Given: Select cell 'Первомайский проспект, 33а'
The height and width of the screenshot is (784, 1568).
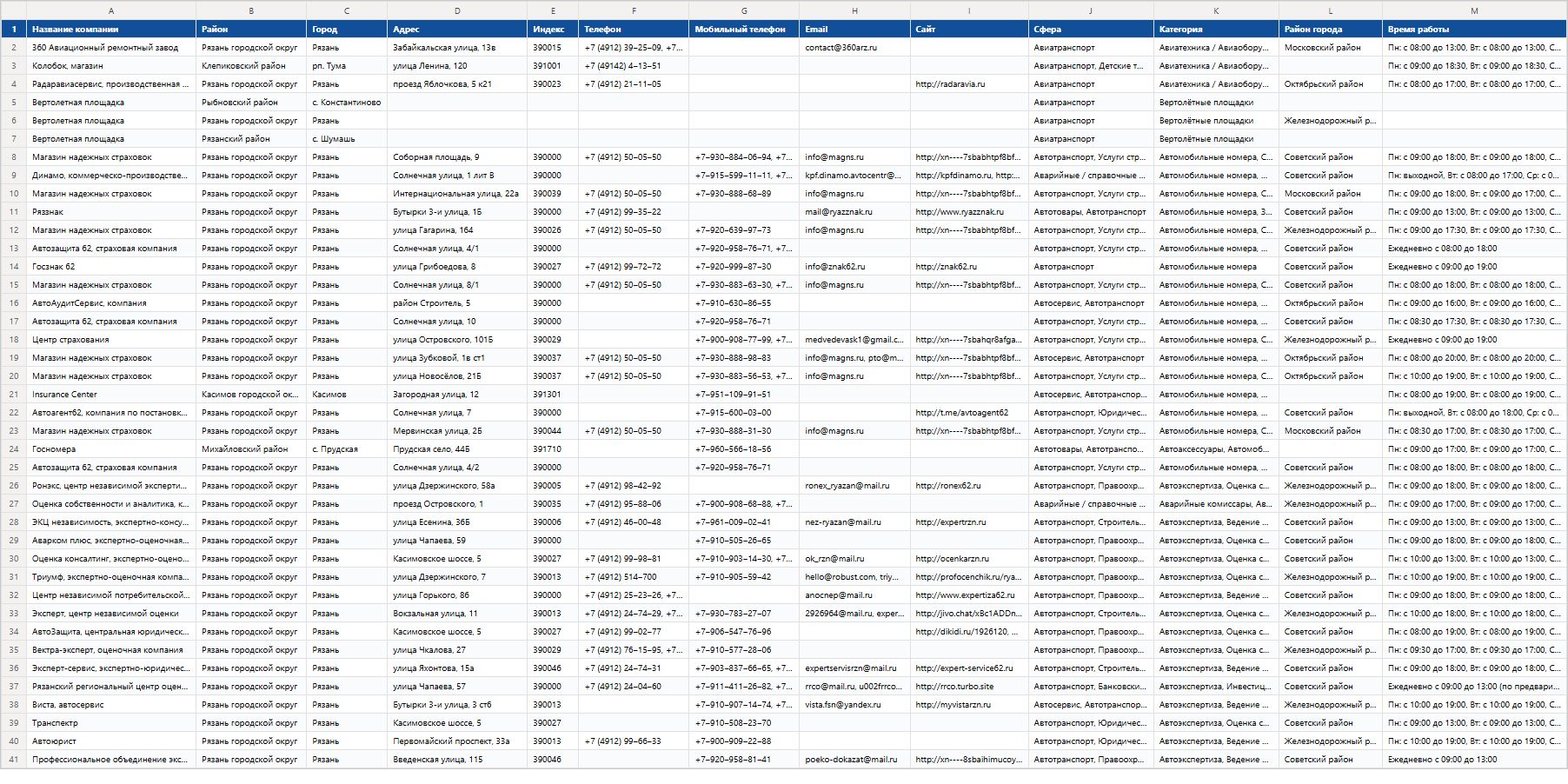Looking at the screenshot, I should click(457, 741).
